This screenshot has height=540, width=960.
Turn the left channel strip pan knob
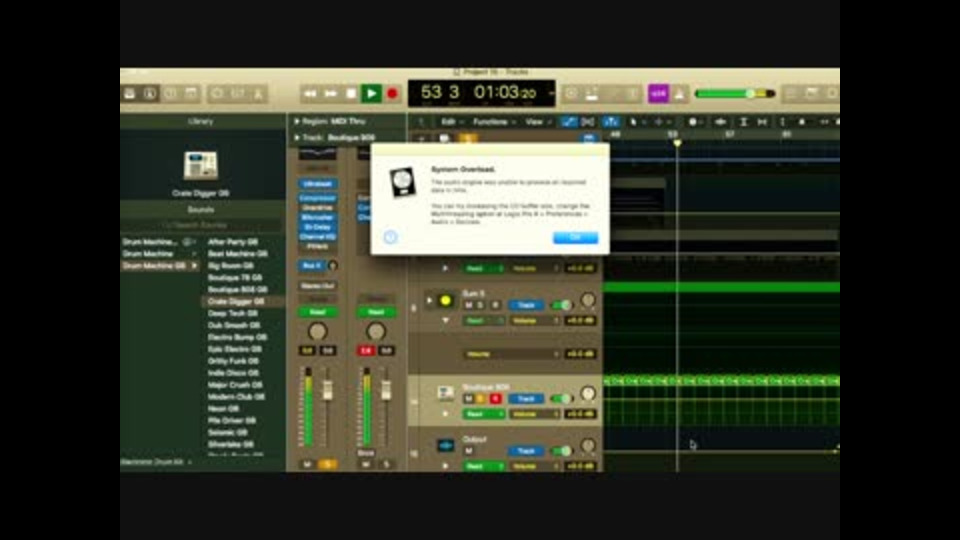(x=317, y=331)
